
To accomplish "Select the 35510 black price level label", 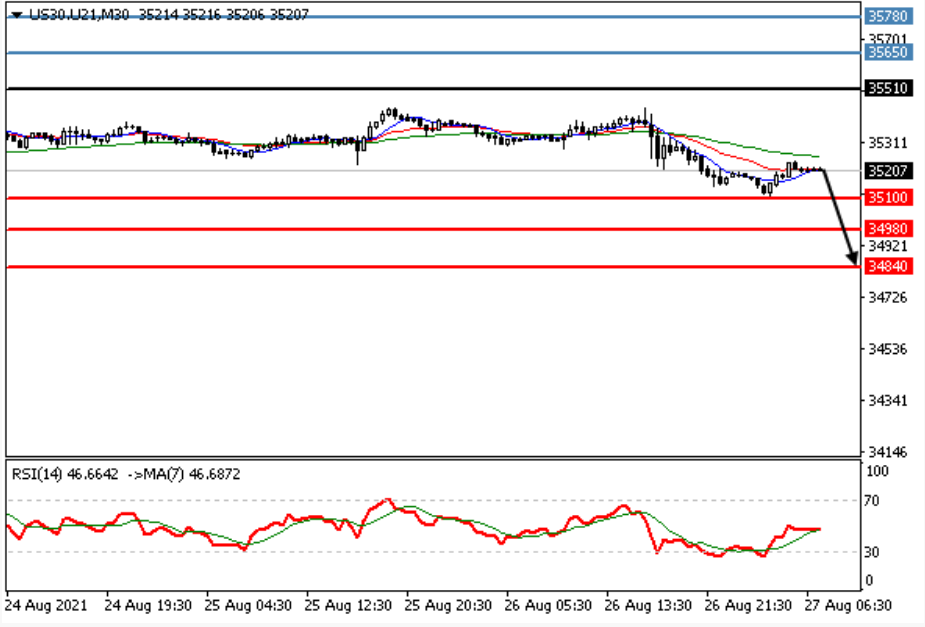I will point(888,88).
